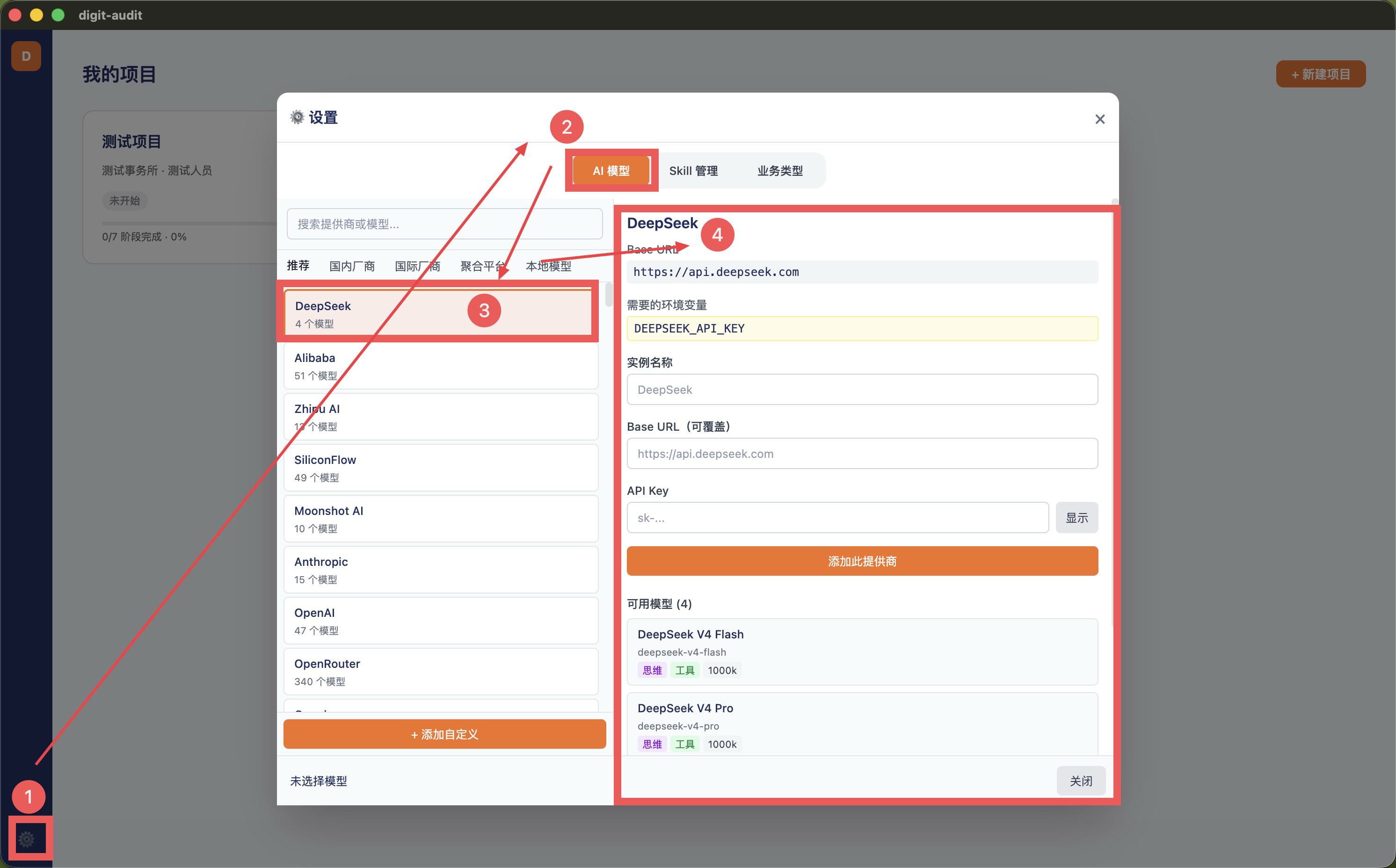Click the https://api.deepseek.com Base URL value
Image resolution: width=1396 pixels, height=868 pixels.
(x=716, y=272)
